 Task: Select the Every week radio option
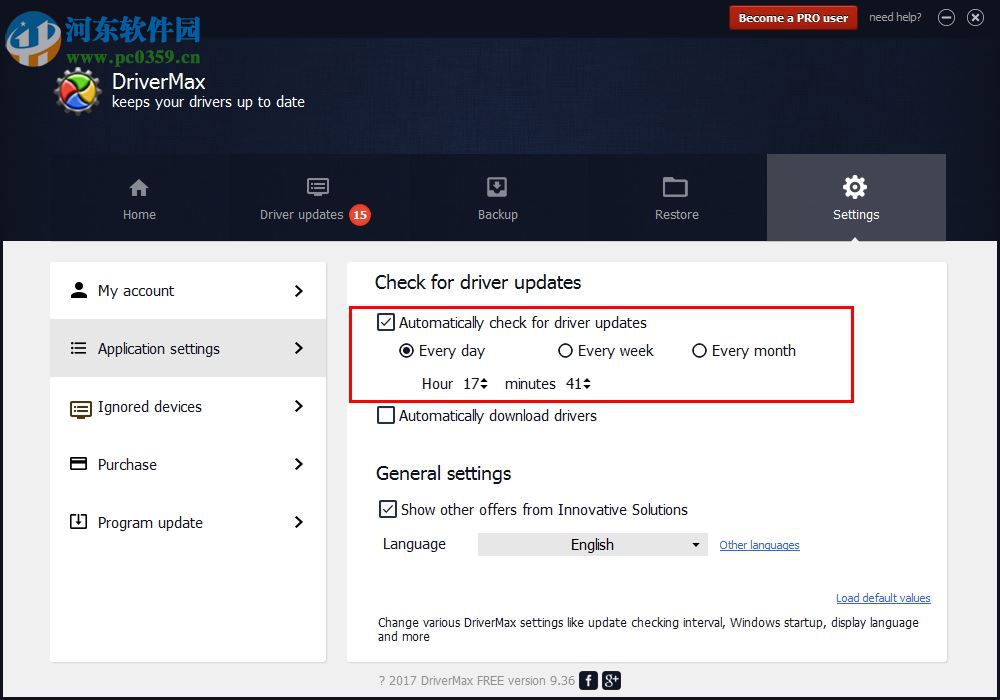tap(565, 351)
